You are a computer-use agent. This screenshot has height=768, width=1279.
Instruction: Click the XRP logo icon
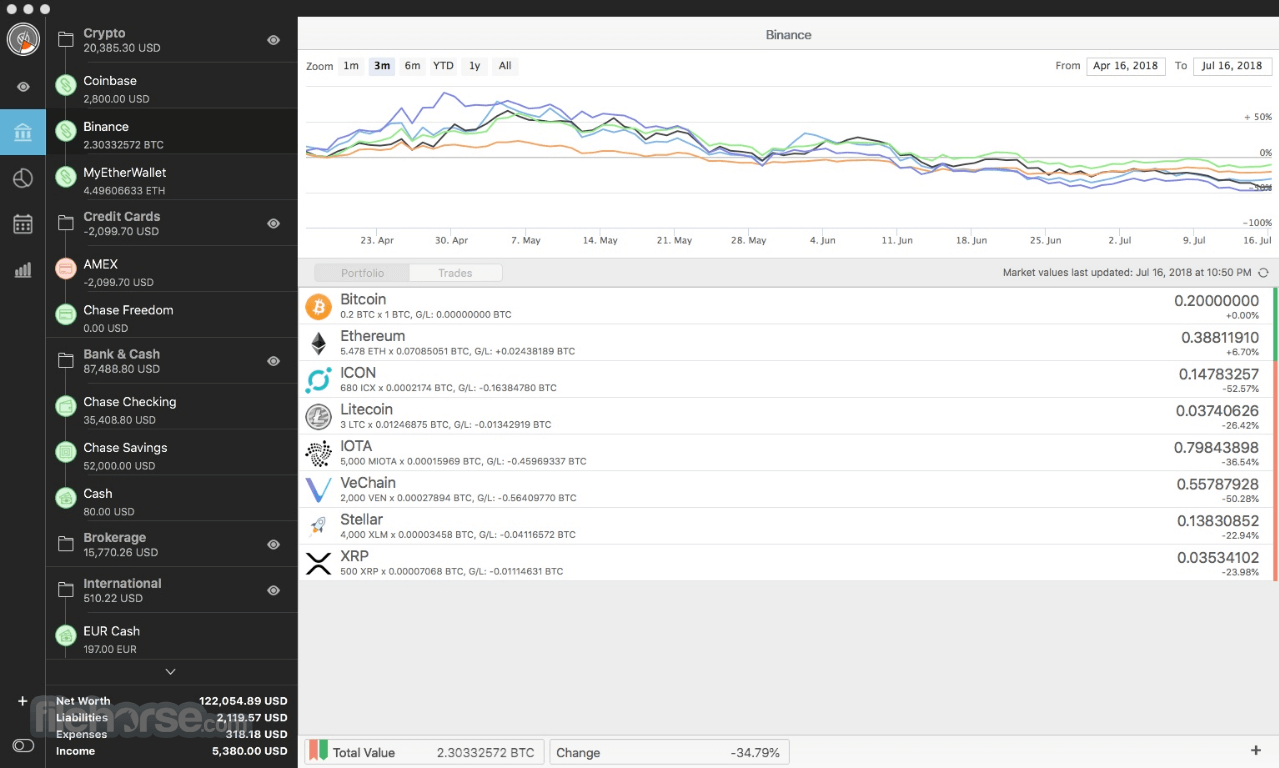coord(318,563)
